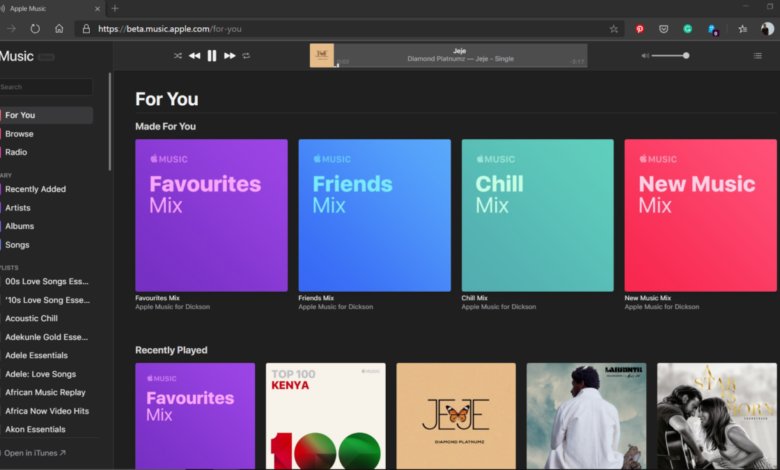780x470 pixels.
Task: Open '10s Love Song Essentials playlist
Action: [x=46, y=300]
